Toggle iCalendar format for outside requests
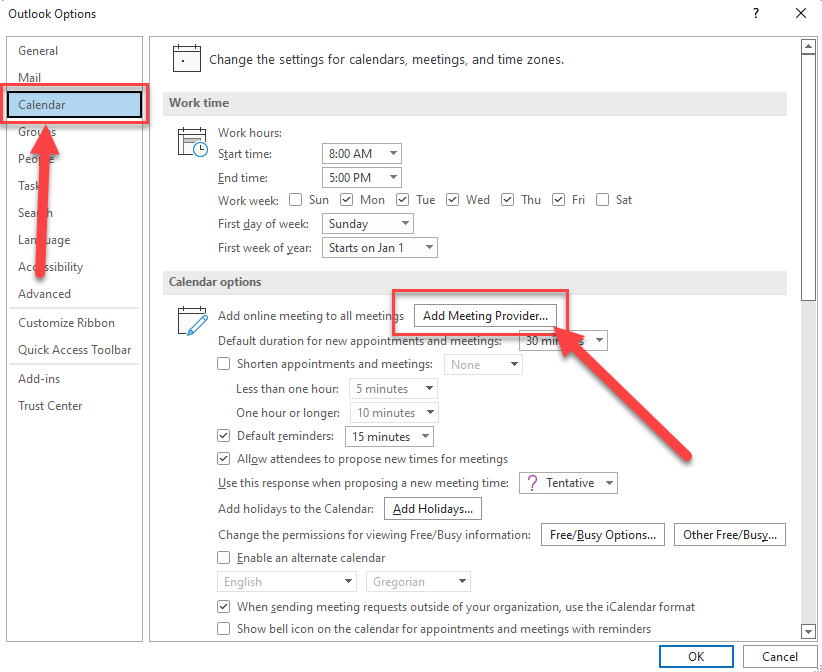 (223, 606)
